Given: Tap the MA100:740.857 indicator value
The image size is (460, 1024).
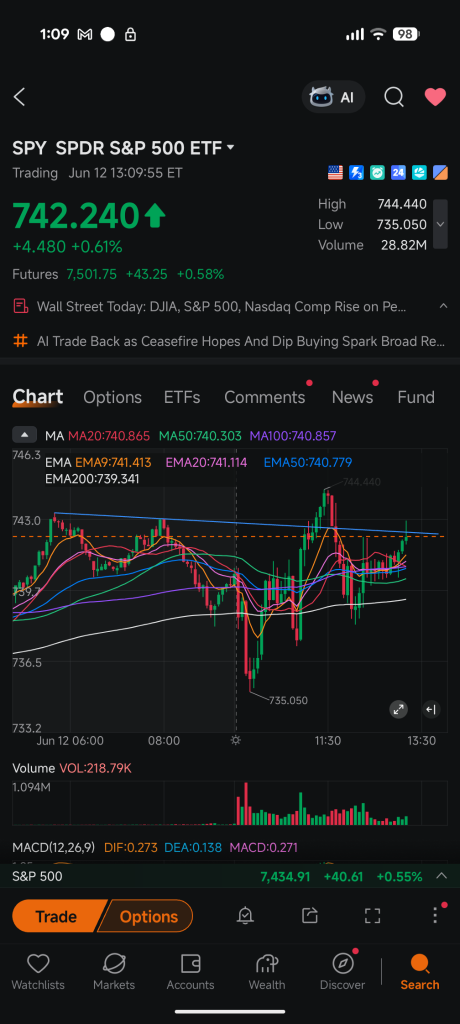Looking at the screenshot, I should pos(293,436).
